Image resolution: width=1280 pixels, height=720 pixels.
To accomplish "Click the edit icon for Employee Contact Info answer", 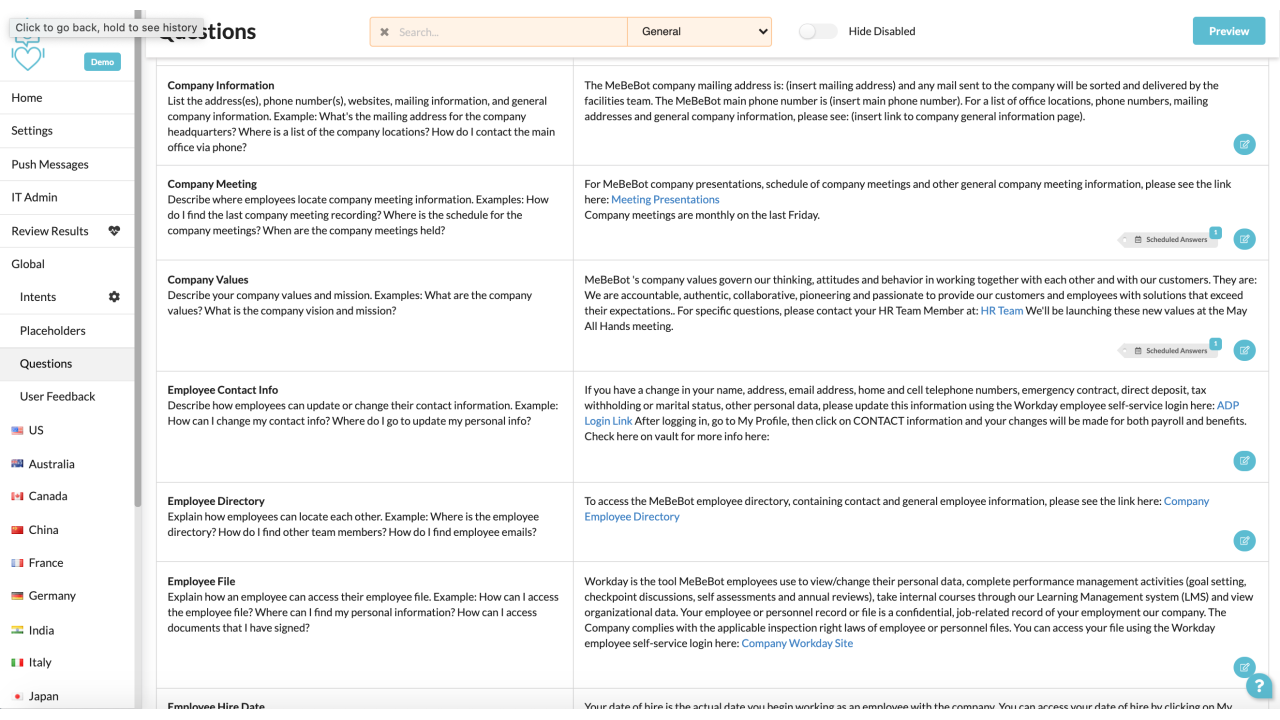I will 1244,461.
